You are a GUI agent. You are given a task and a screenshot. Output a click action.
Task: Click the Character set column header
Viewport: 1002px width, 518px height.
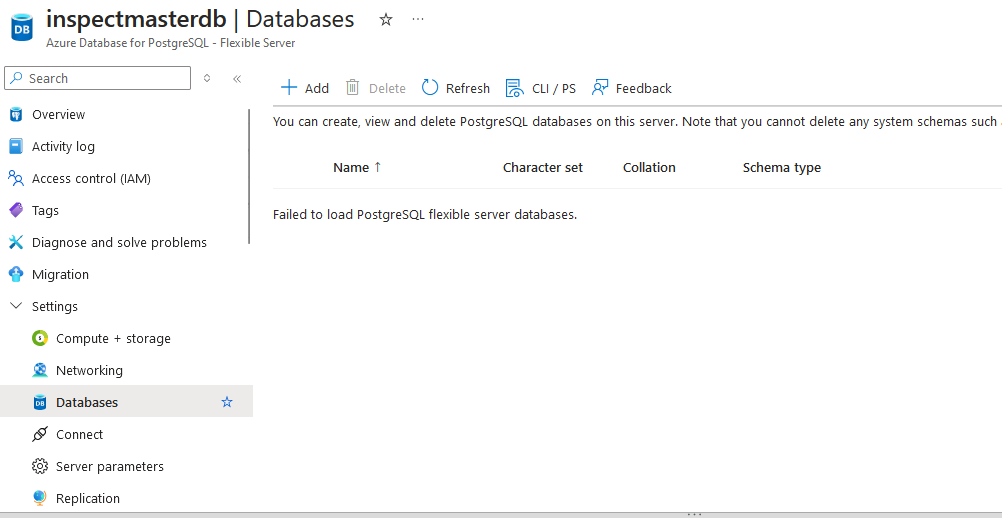tap(543, 167)
